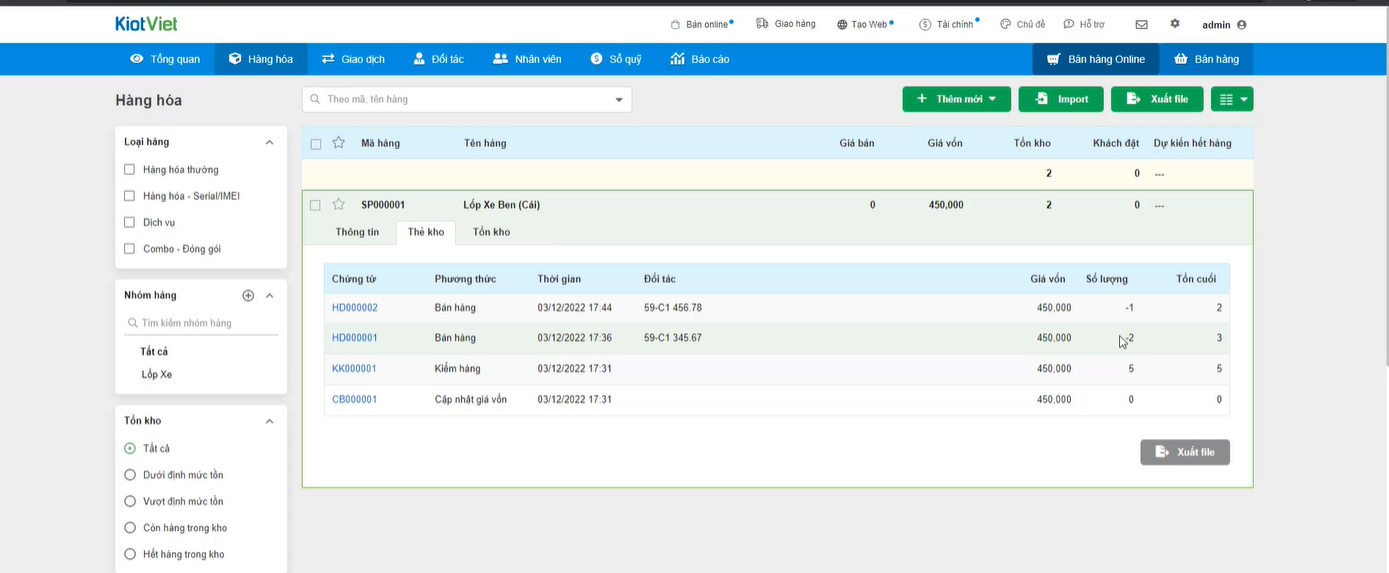Select the Lốp Xe group
The image size is (1389, 573).
pos(157,374)
